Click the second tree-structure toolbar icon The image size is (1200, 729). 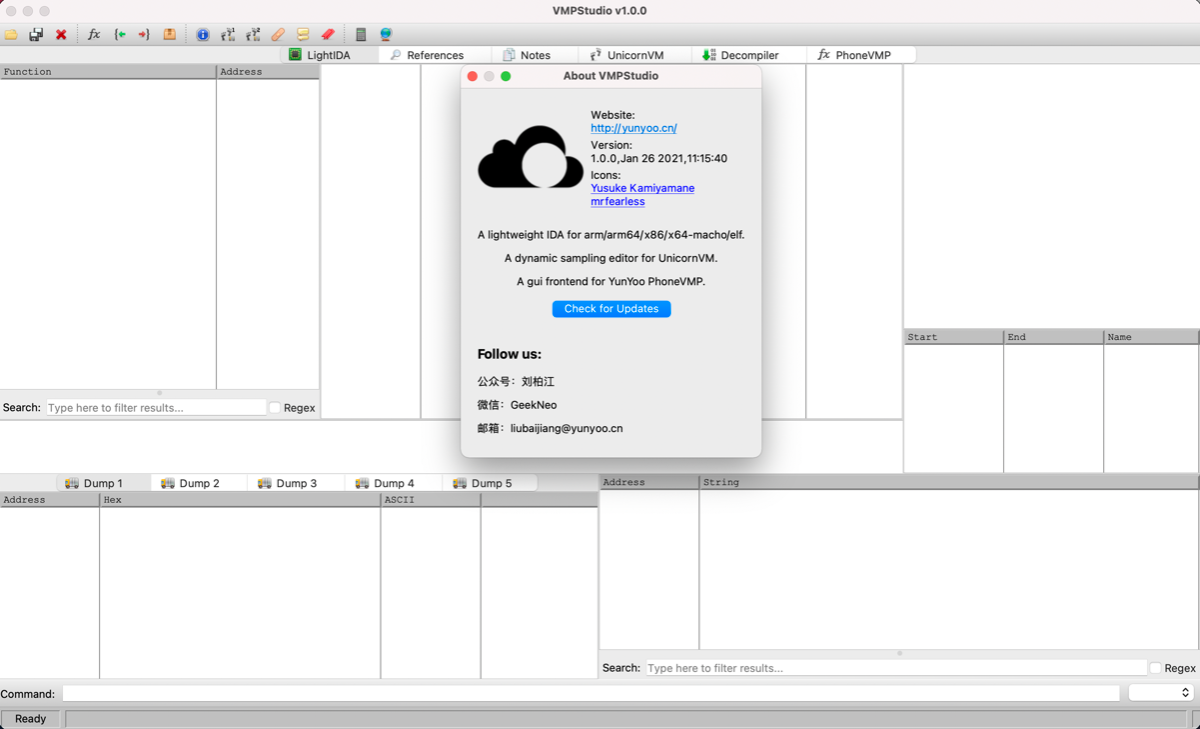click(x=253, y=34)
